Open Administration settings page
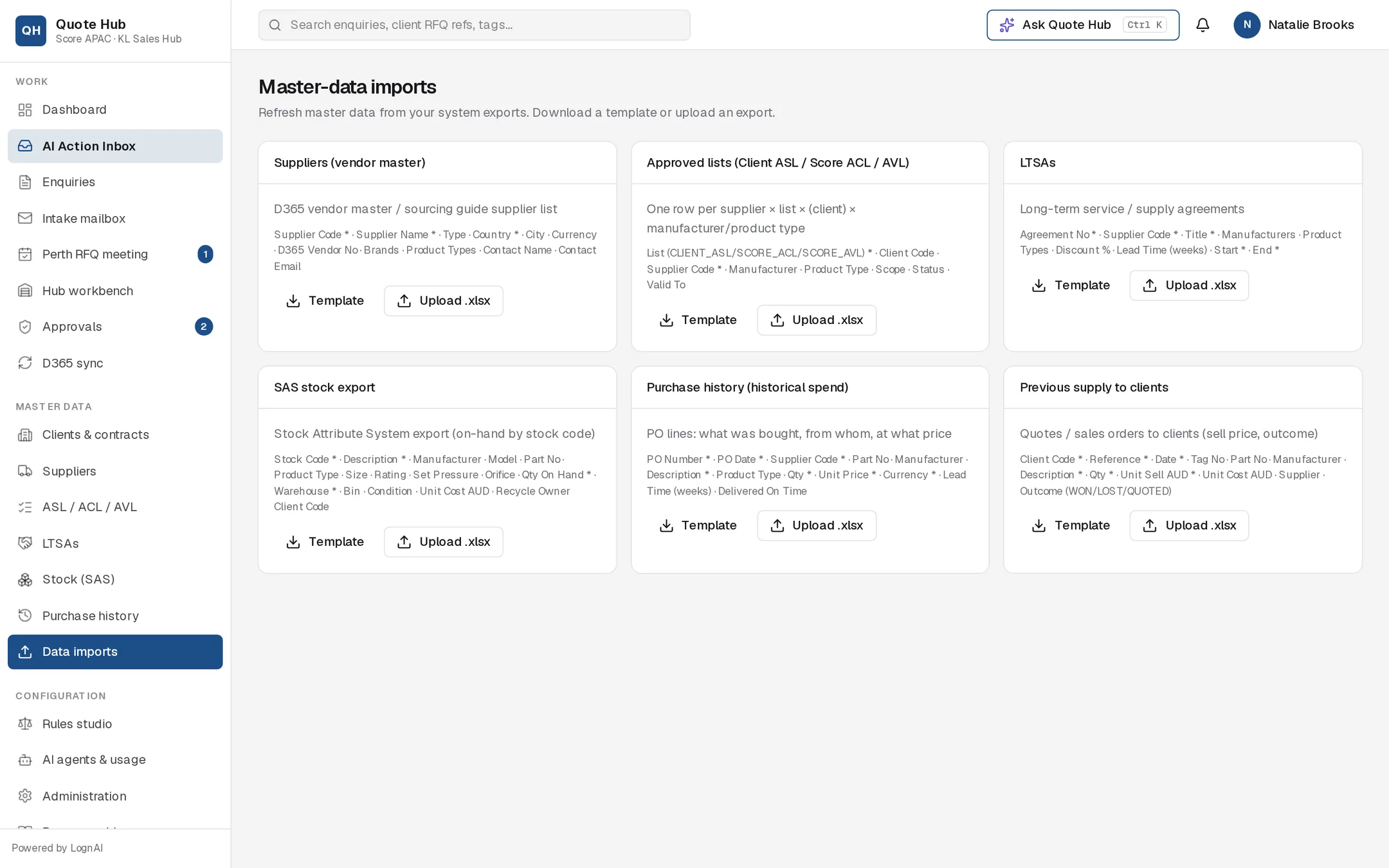The image size is (1389, 868). point(115,796)
